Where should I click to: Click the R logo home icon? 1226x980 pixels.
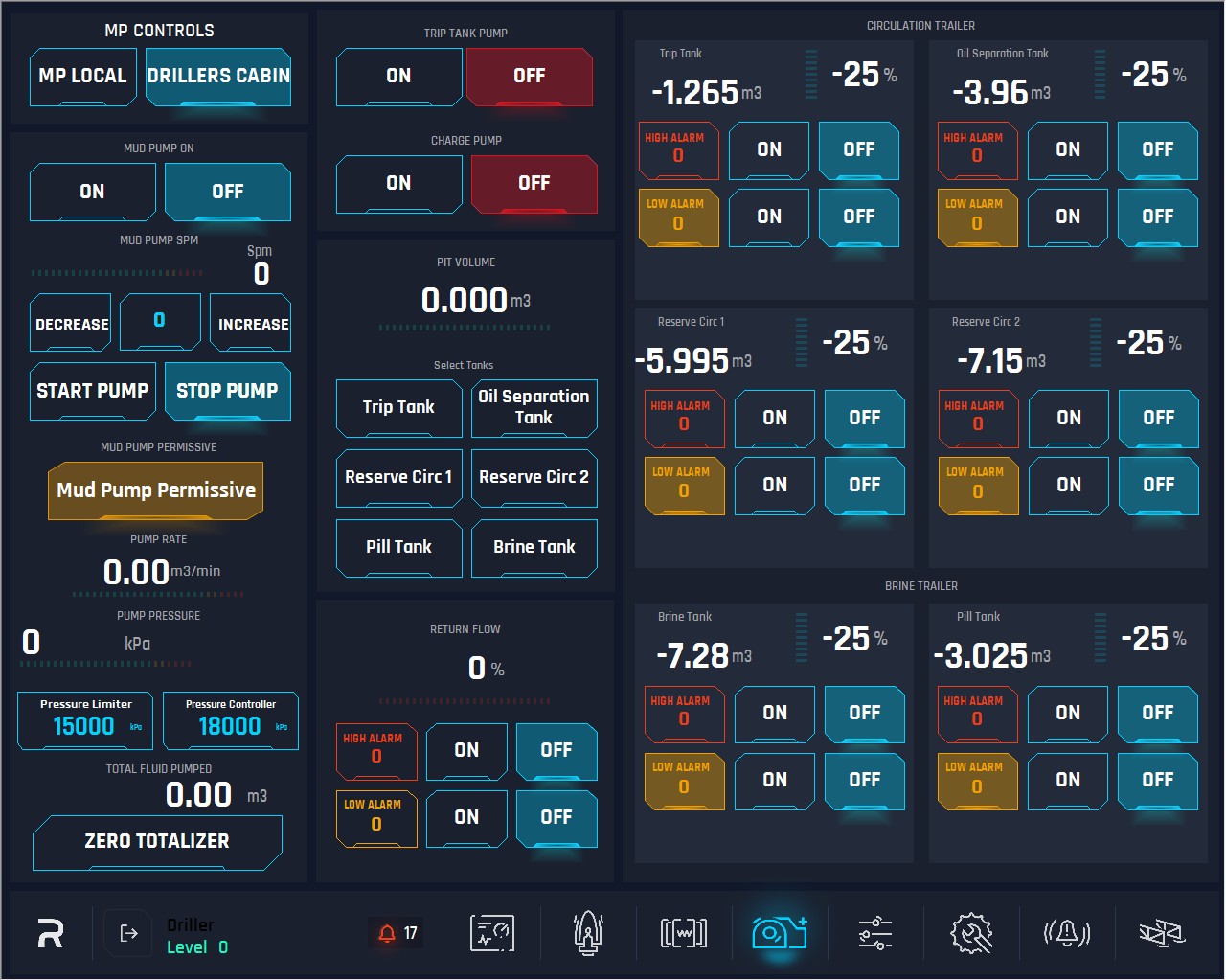51,933
